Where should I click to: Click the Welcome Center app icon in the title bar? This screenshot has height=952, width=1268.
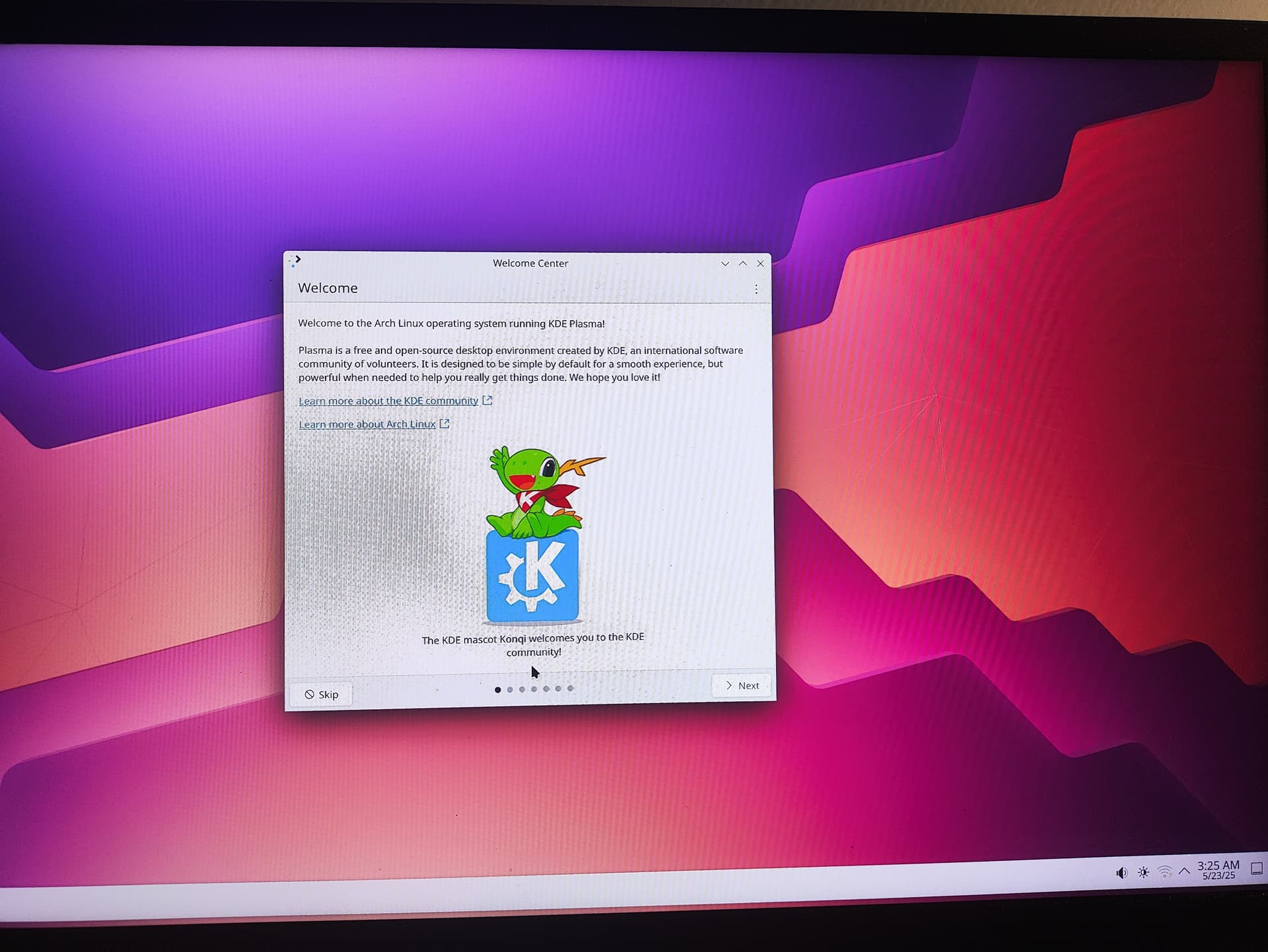pos(295,261)
